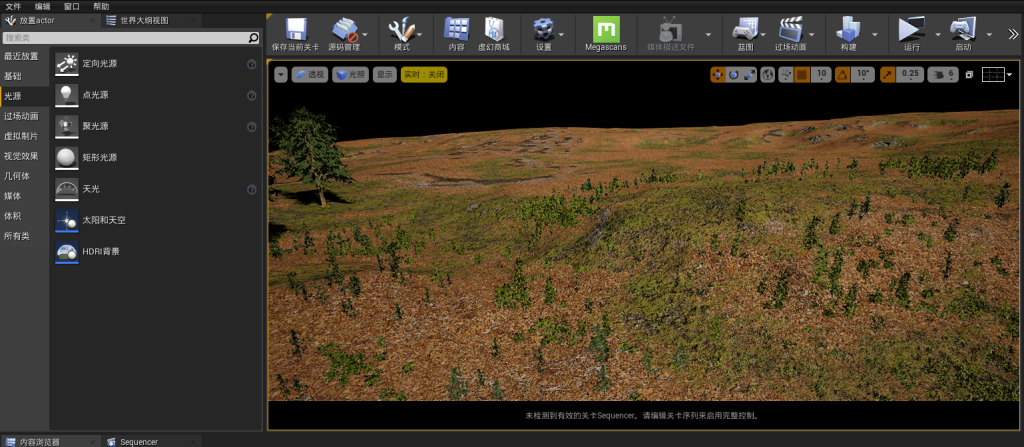Click the Realtime Off (实时：关闭) button
The height and width of the screenshot is (447, 1024).
click(423, 74)
